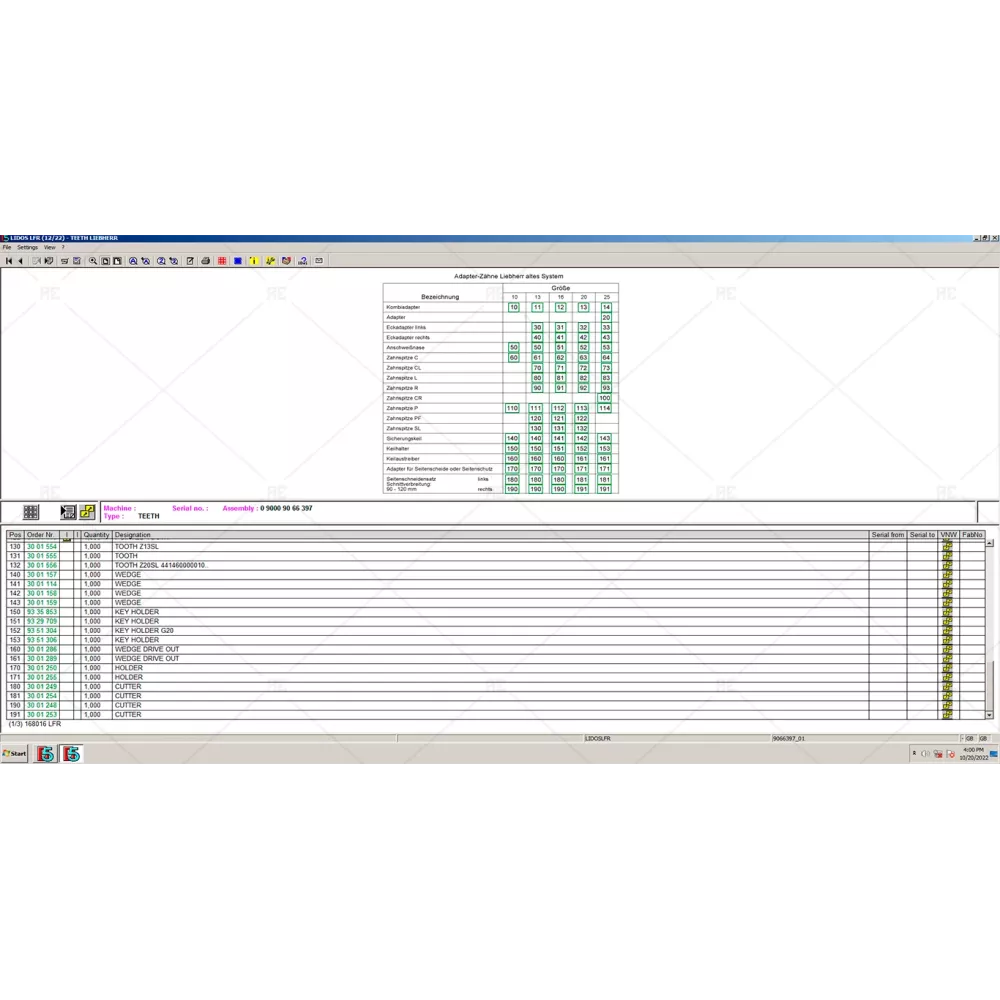This screenshot has height=1000, width=1000.
Task: Click the printer icon in toolbar
Action: (x=206, y=261)
